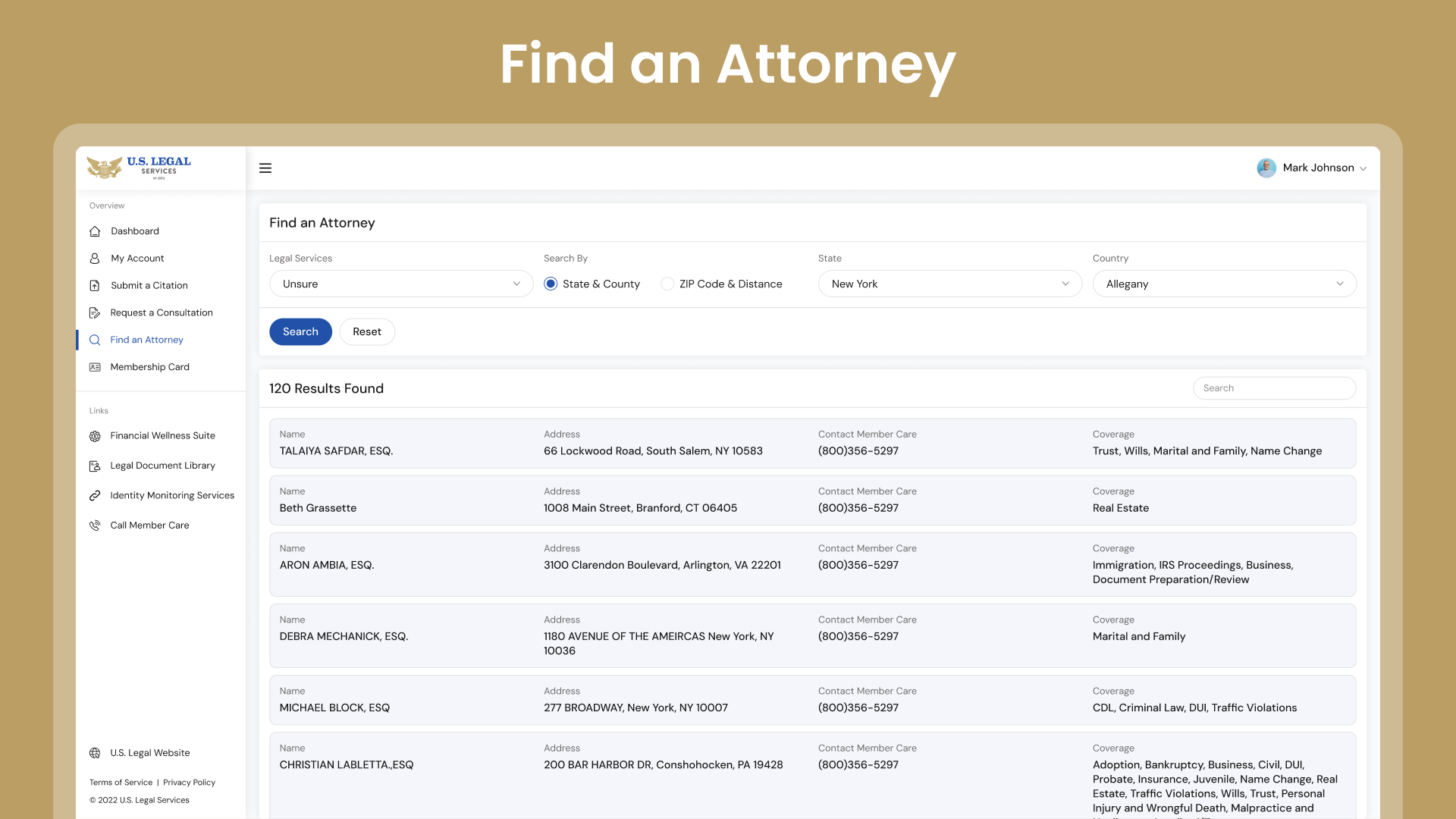This screenshot has height=819, width=1456.
Task: Click Beth Grassette's Real Estate coverage
Action: pos(1121,508)
